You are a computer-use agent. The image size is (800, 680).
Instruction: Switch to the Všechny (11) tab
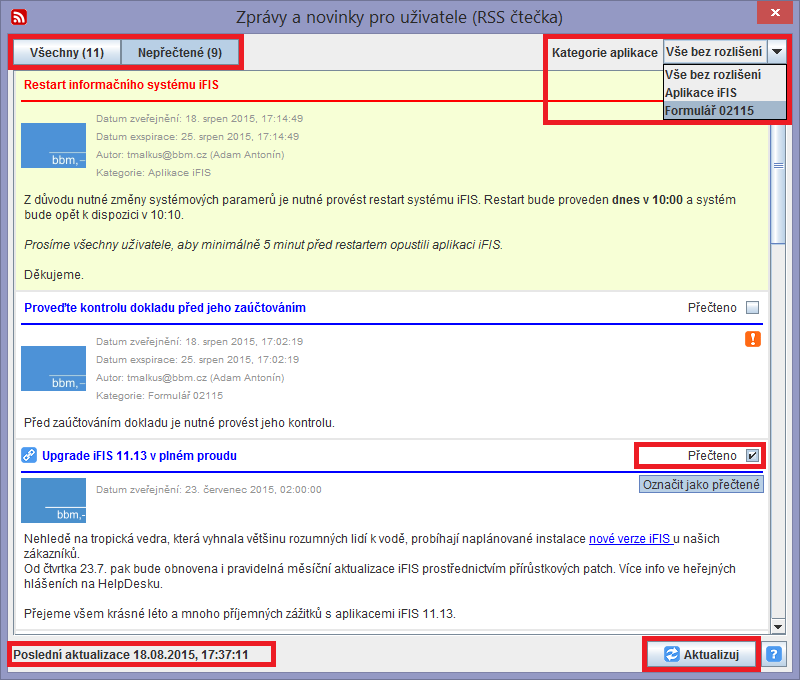67,53
